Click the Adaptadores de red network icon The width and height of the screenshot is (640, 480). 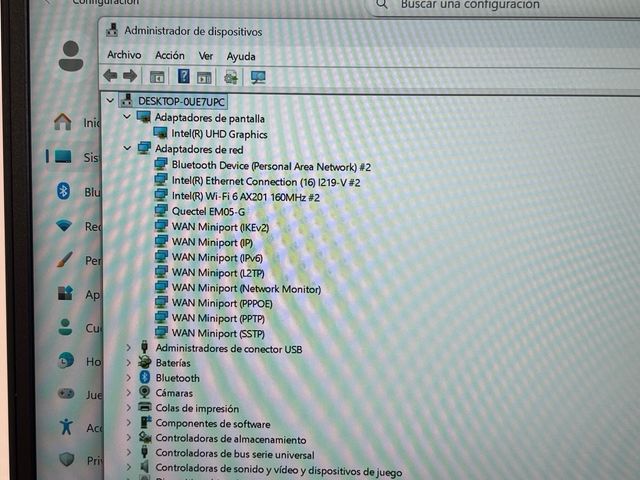[144, 148]
